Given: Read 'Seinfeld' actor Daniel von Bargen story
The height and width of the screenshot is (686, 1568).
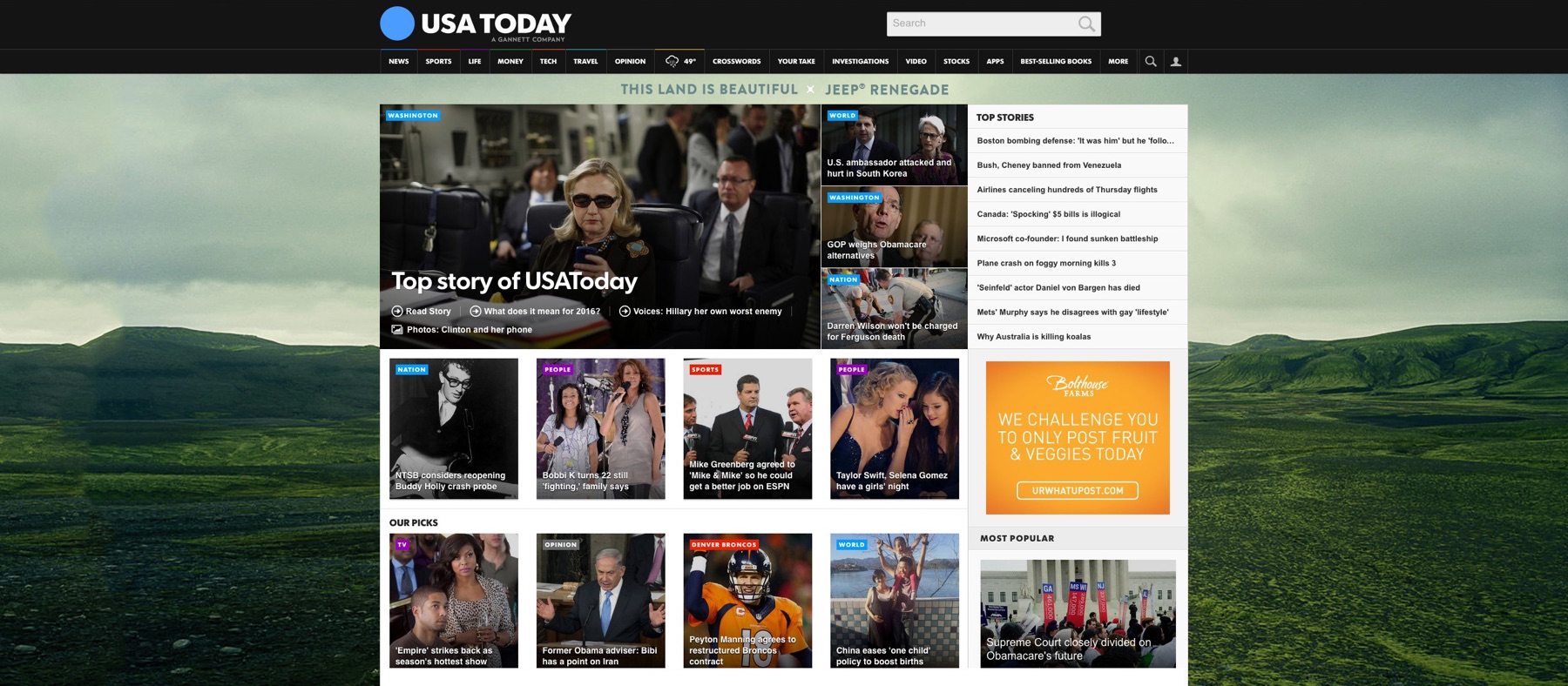Looking at the screenshot, I should [x=1058, y=286].
